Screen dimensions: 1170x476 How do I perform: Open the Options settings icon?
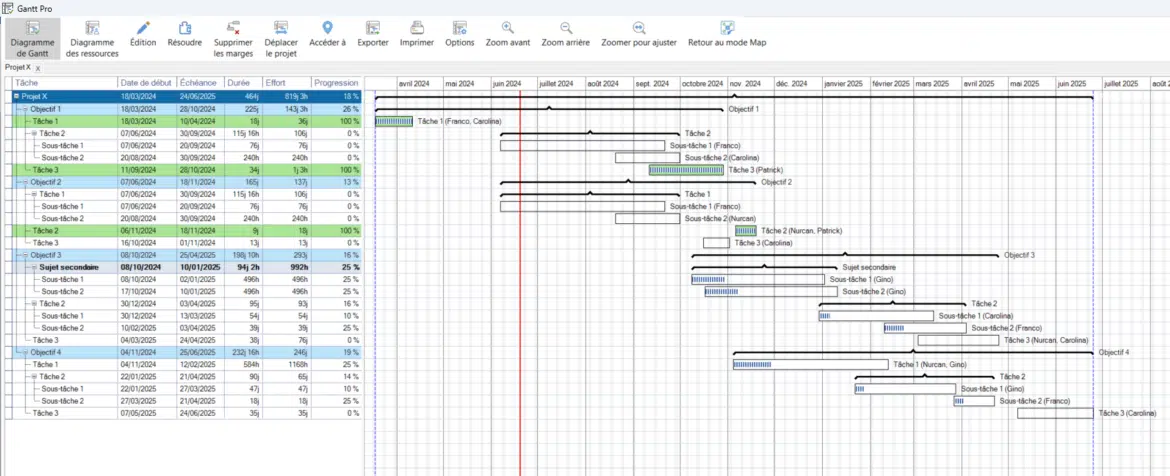[460, 29]
